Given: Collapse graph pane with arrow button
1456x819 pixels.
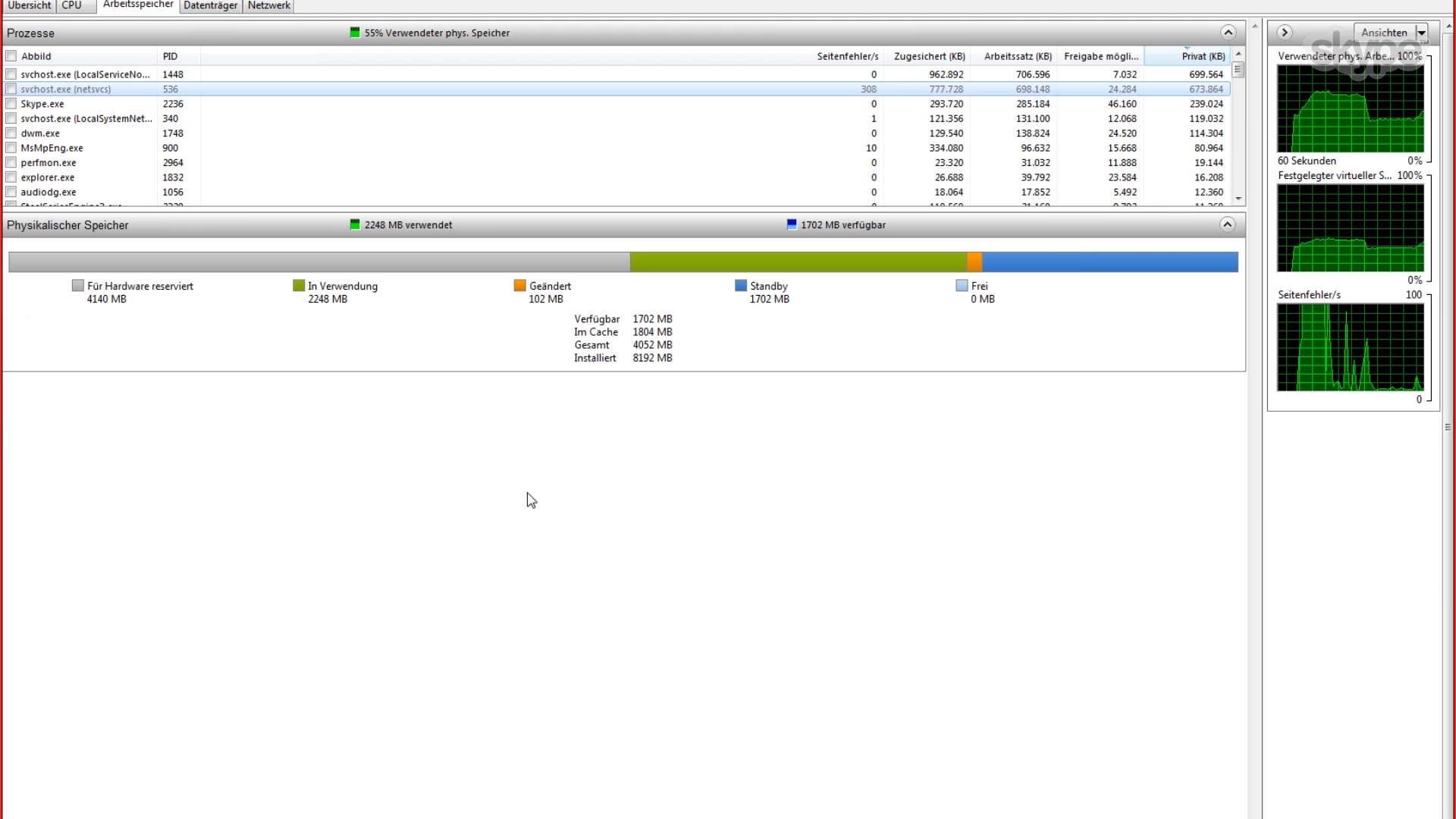Looking at the screenshot, I should (x=1285, y=33).
